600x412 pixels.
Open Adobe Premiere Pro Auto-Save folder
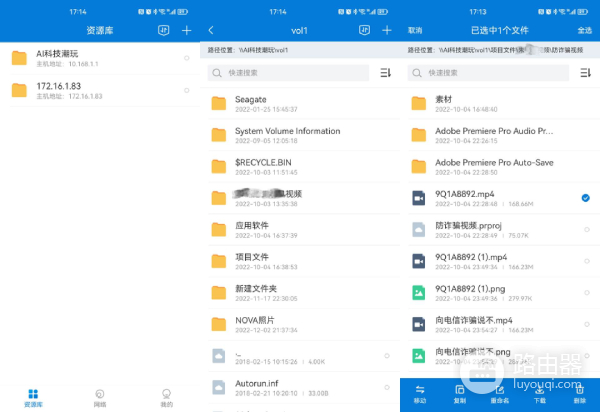(x=500, y=166)
